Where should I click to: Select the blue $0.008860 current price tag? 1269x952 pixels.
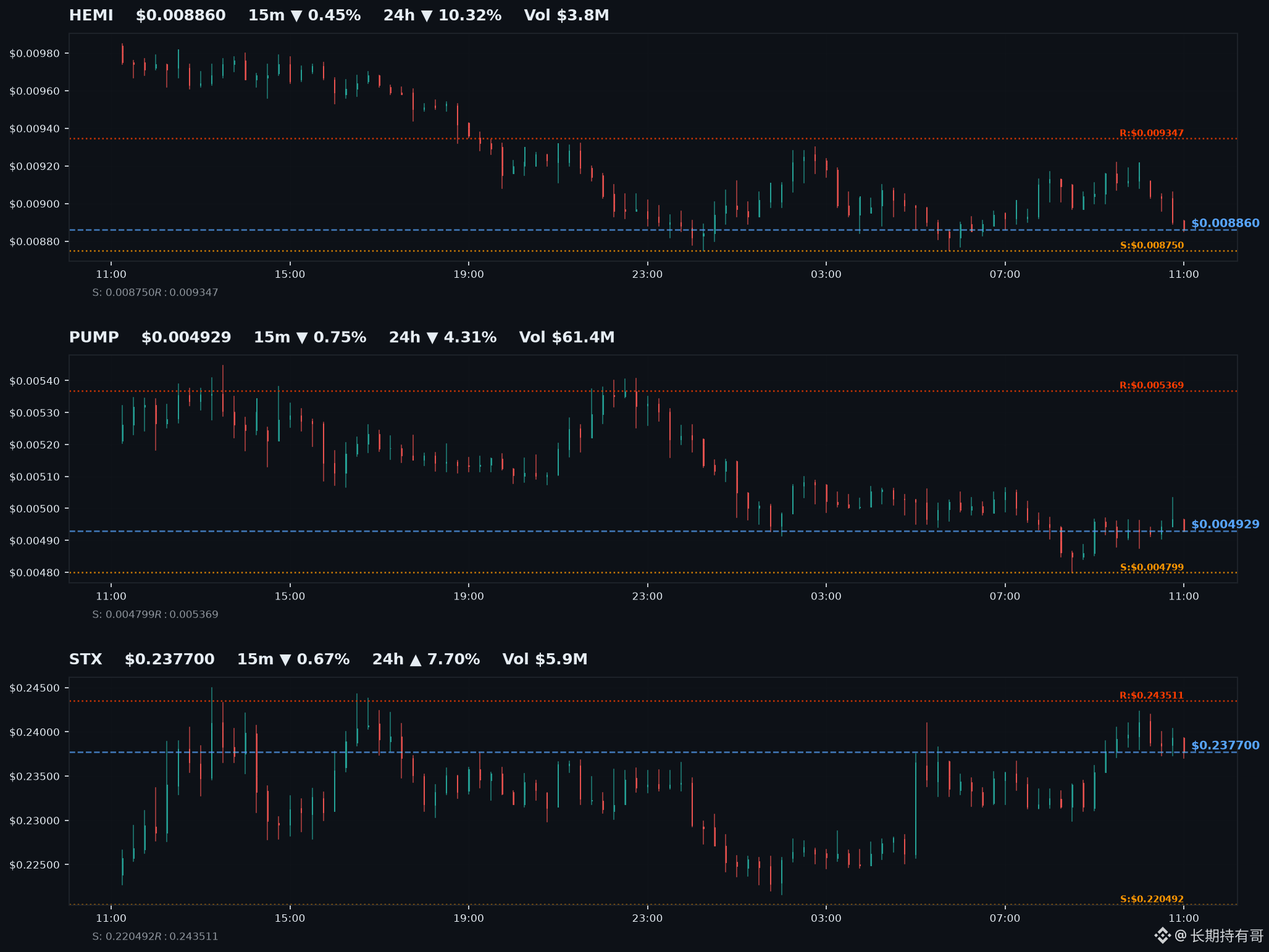coord(1225,223)
